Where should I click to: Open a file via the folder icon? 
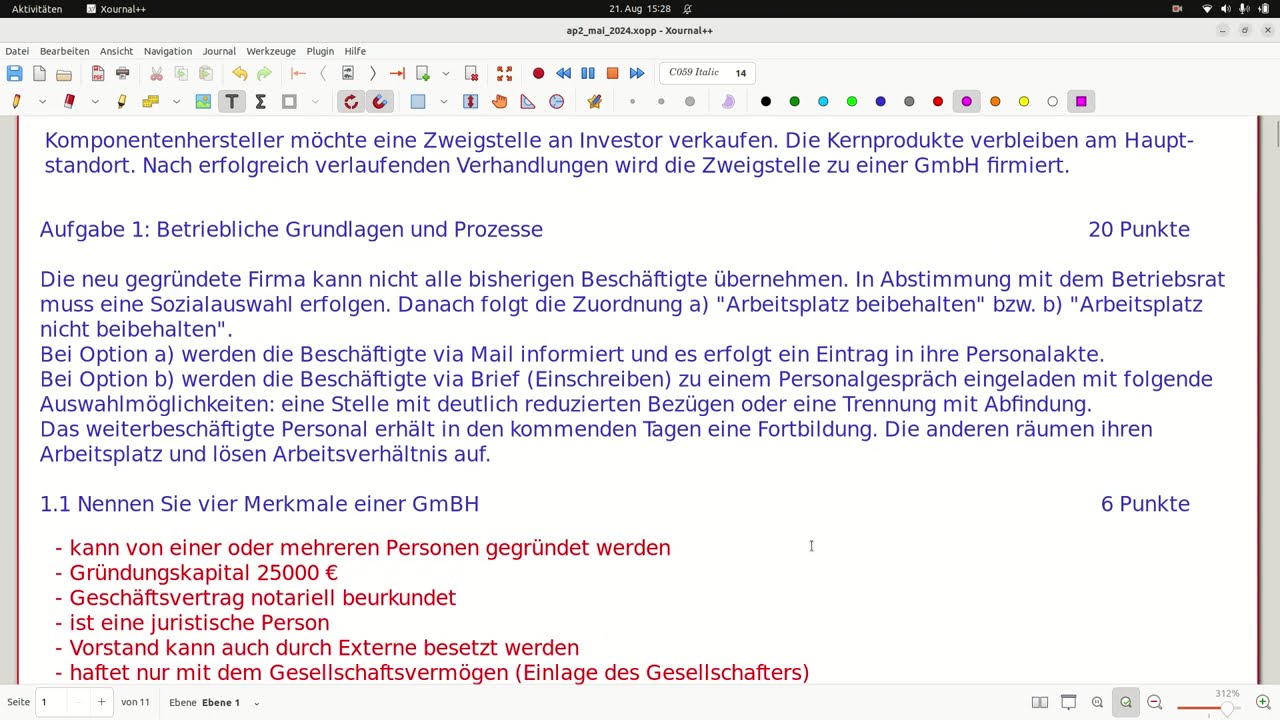click(x=64, y=73)
